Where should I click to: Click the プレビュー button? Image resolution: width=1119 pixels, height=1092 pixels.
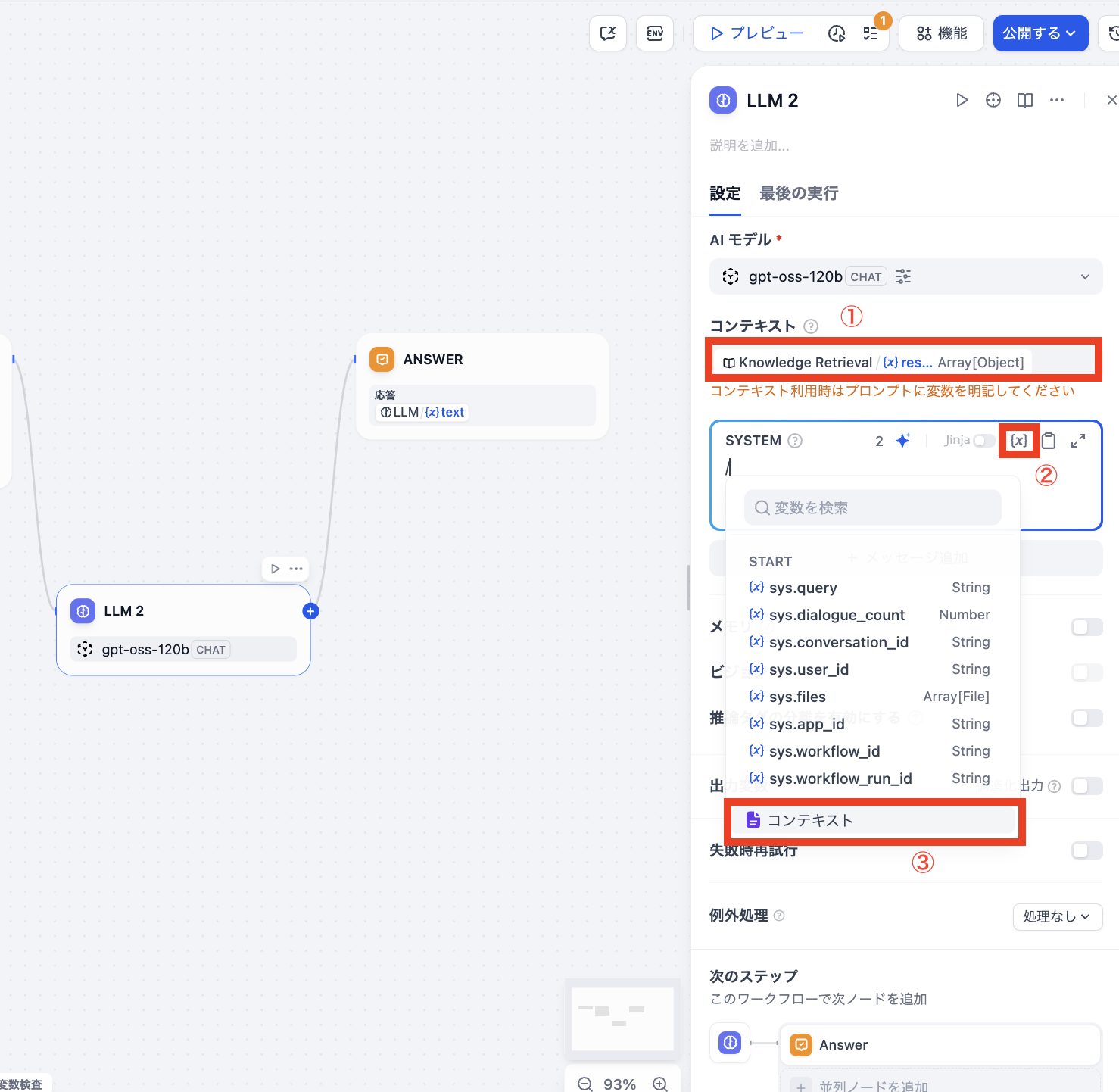point(756,33)
